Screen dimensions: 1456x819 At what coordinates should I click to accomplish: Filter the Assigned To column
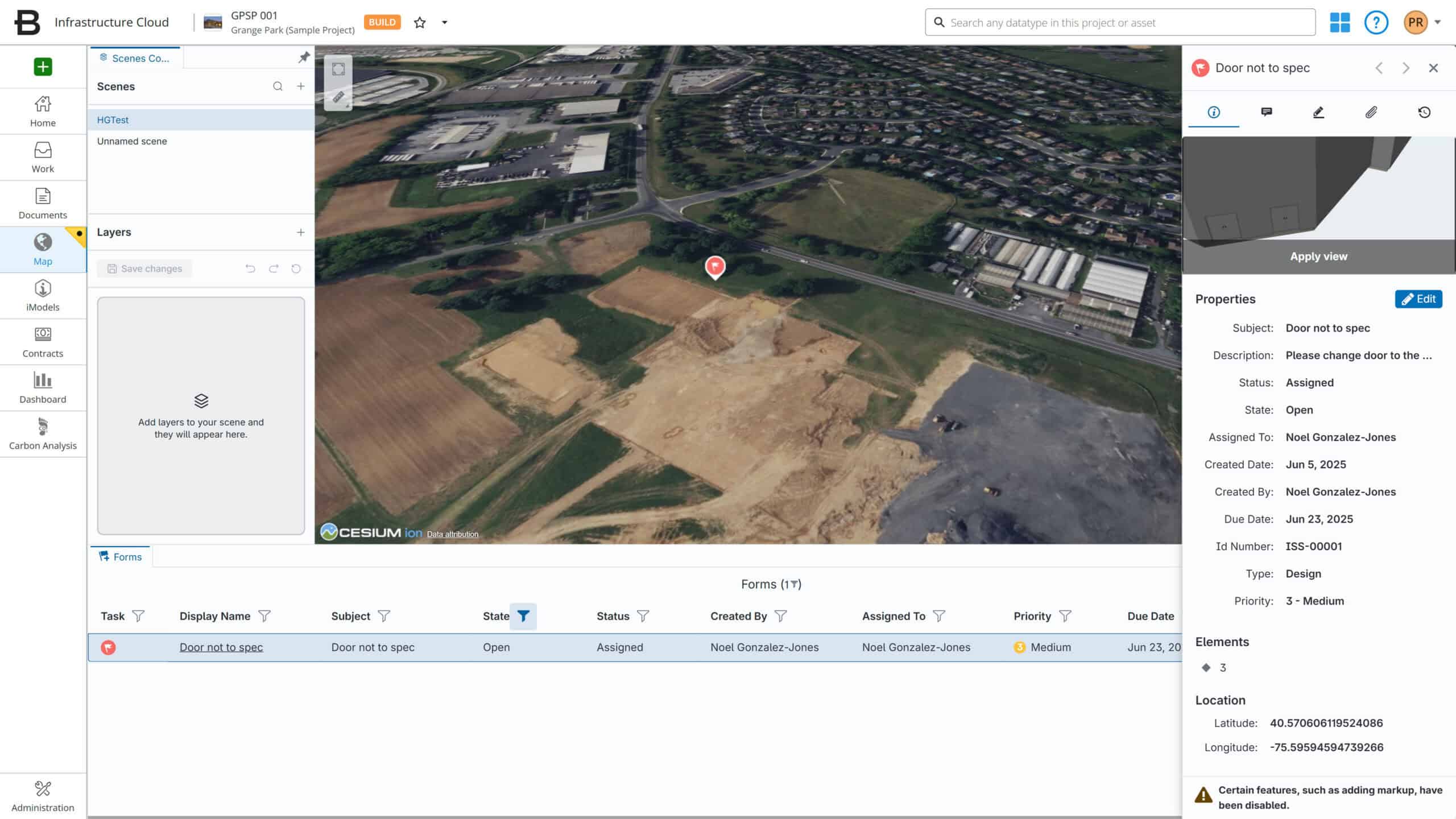pyautogui.click(x=939, y=616)
